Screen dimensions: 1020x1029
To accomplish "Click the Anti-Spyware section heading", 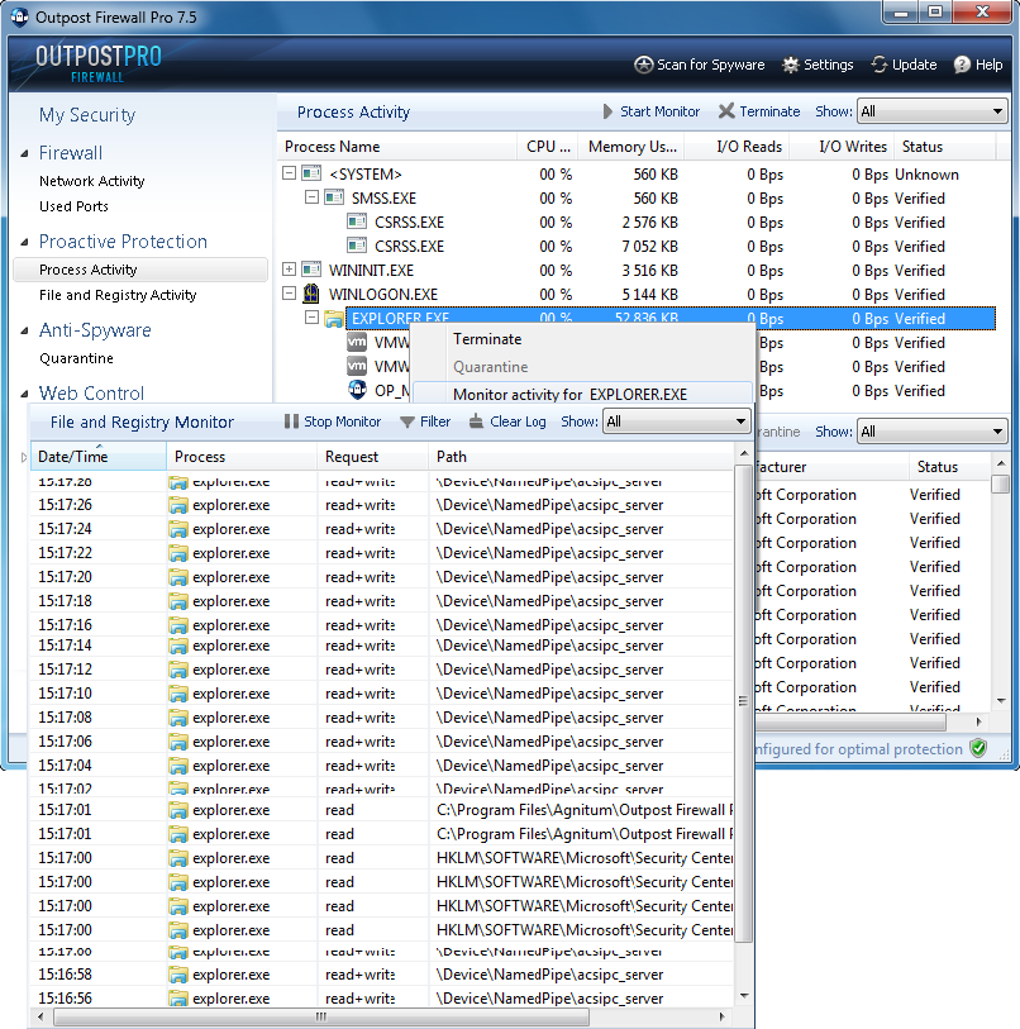I will 95,331.
